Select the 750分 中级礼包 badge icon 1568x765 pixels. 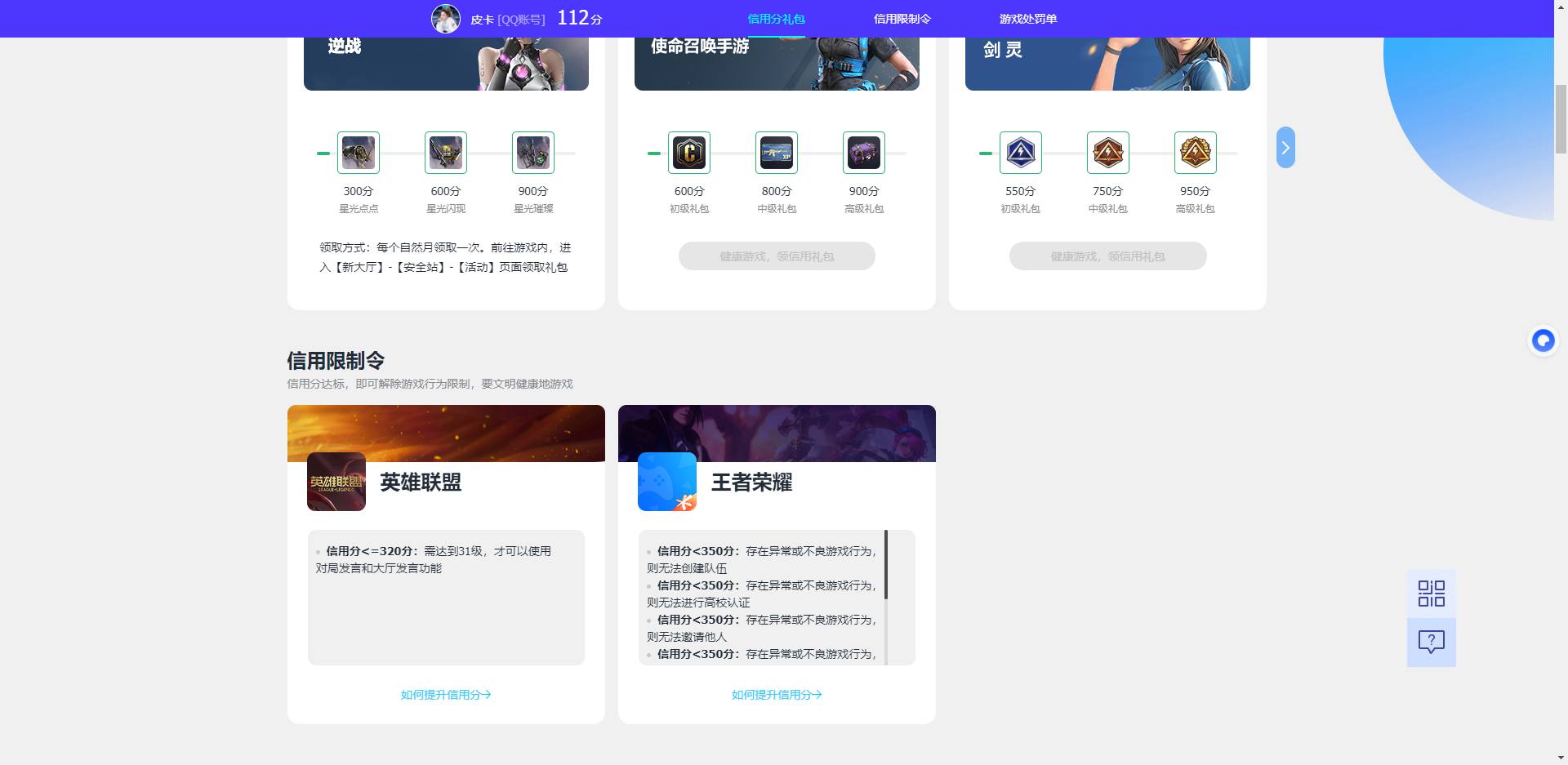[1108, 153]
